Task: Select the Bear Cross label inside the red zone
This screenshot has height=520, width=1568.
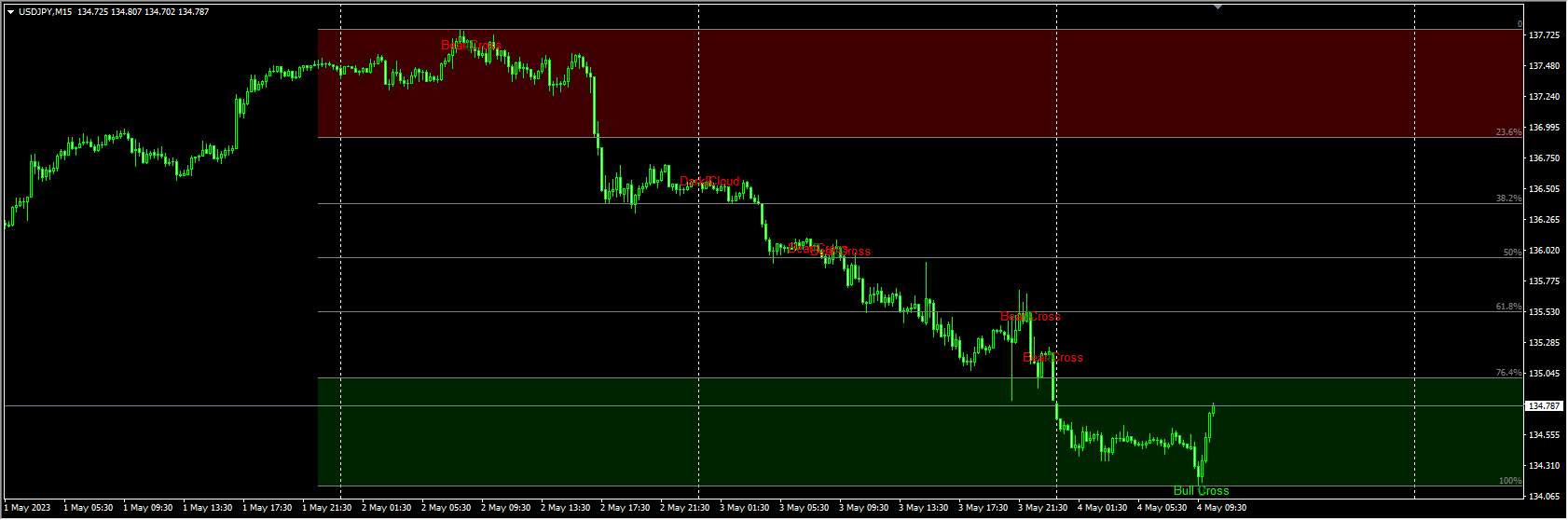Action: coord(471,46)
